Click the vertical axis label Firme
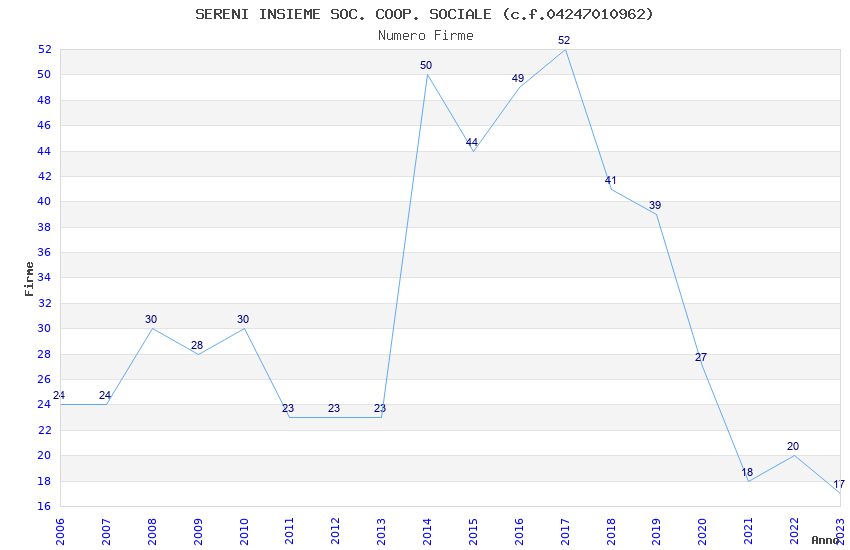The height and width of the screenshot is (550, 850). [x=29, y=279]
